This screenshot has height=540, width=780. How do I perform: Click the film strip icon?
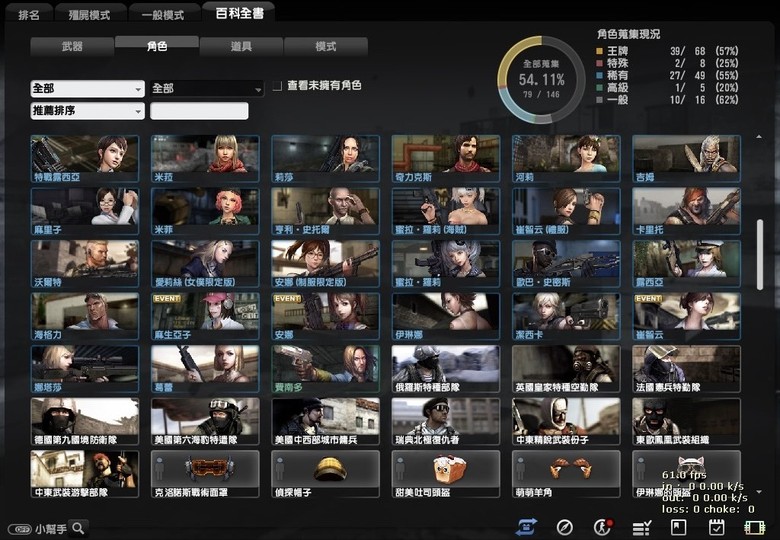coord(753,527)
